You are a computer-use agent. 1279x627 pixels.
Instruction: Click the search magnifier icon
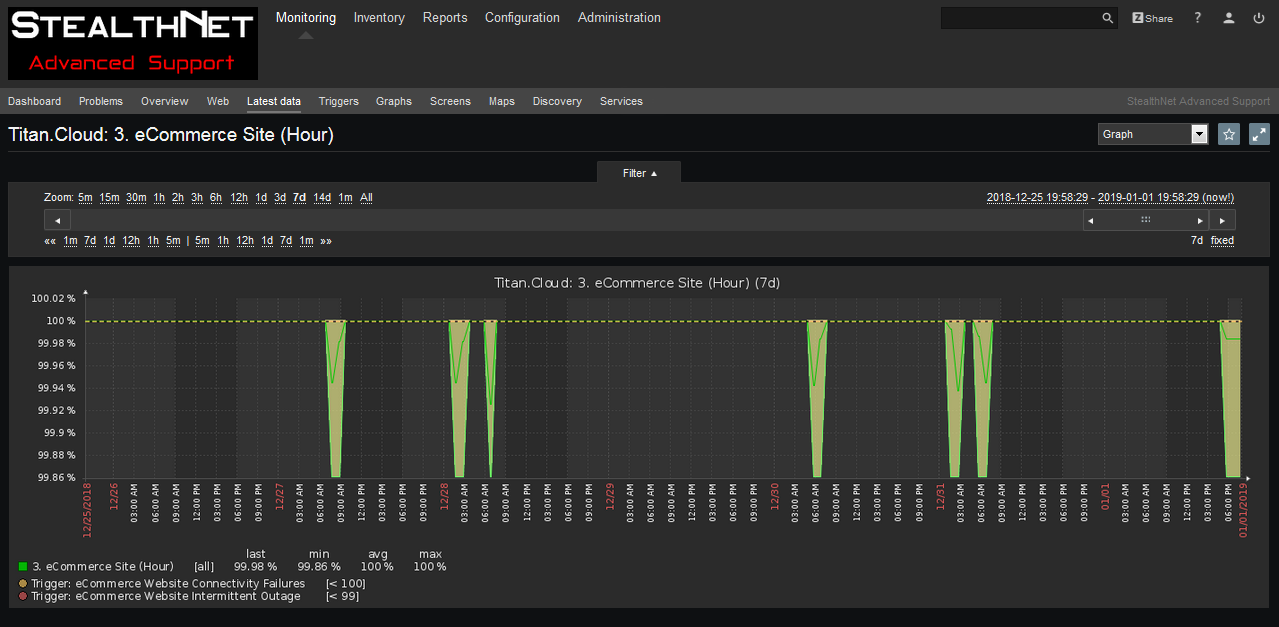(x=1107, y=18)
